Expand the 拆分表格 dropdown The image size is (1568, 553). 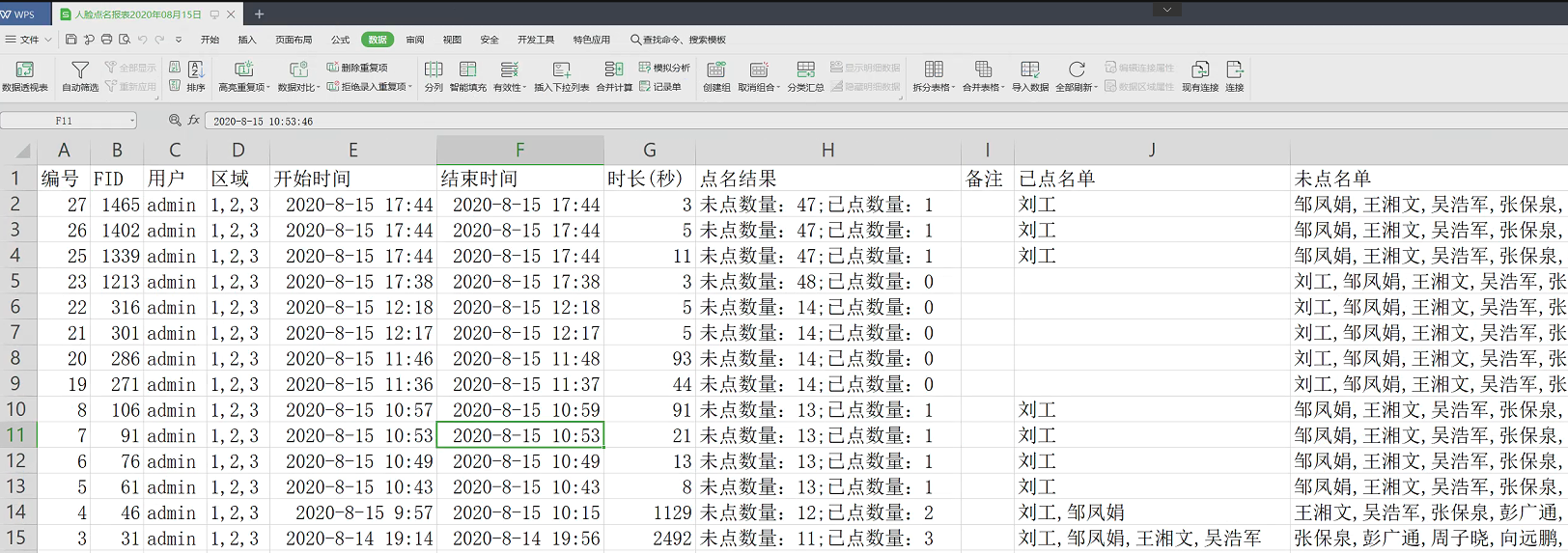coord(953,88)
